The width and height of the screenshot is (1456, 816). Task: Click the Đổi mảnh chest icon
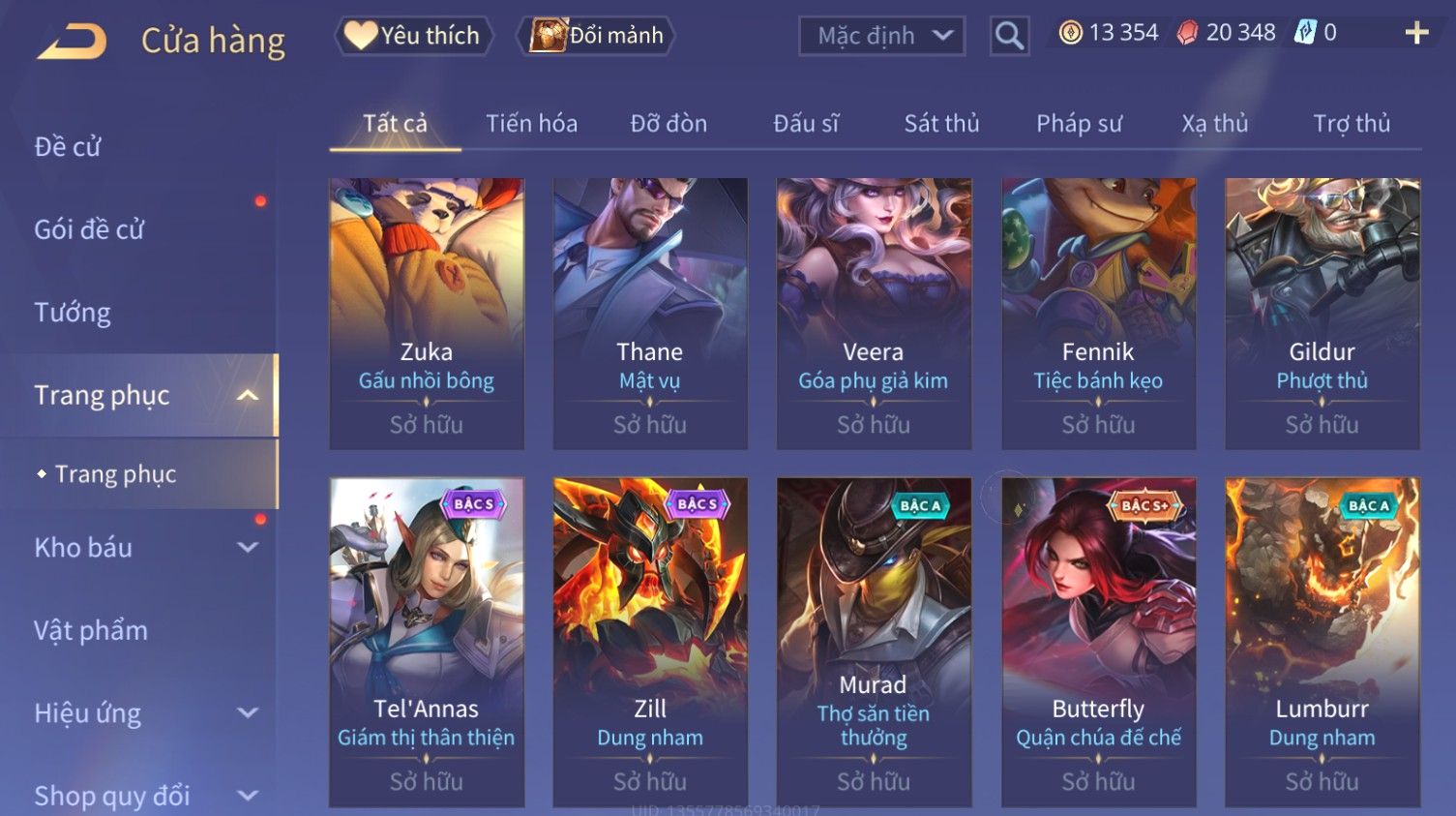548,36
